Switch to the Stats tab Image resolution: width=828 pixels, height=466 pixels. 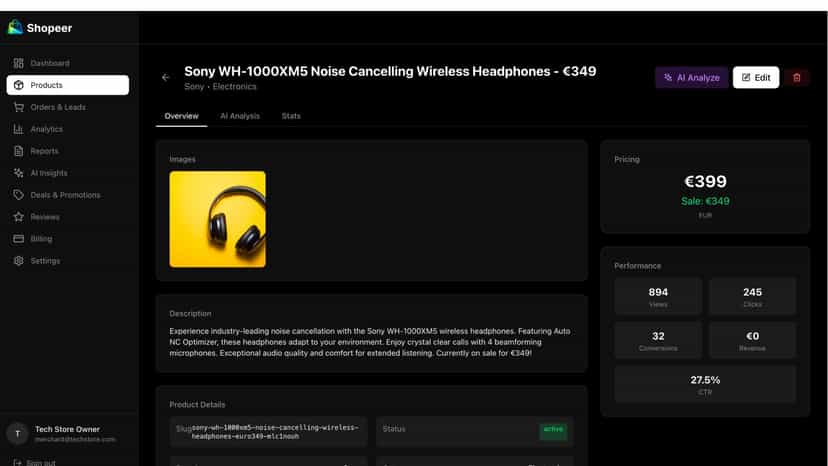(291, 116)
